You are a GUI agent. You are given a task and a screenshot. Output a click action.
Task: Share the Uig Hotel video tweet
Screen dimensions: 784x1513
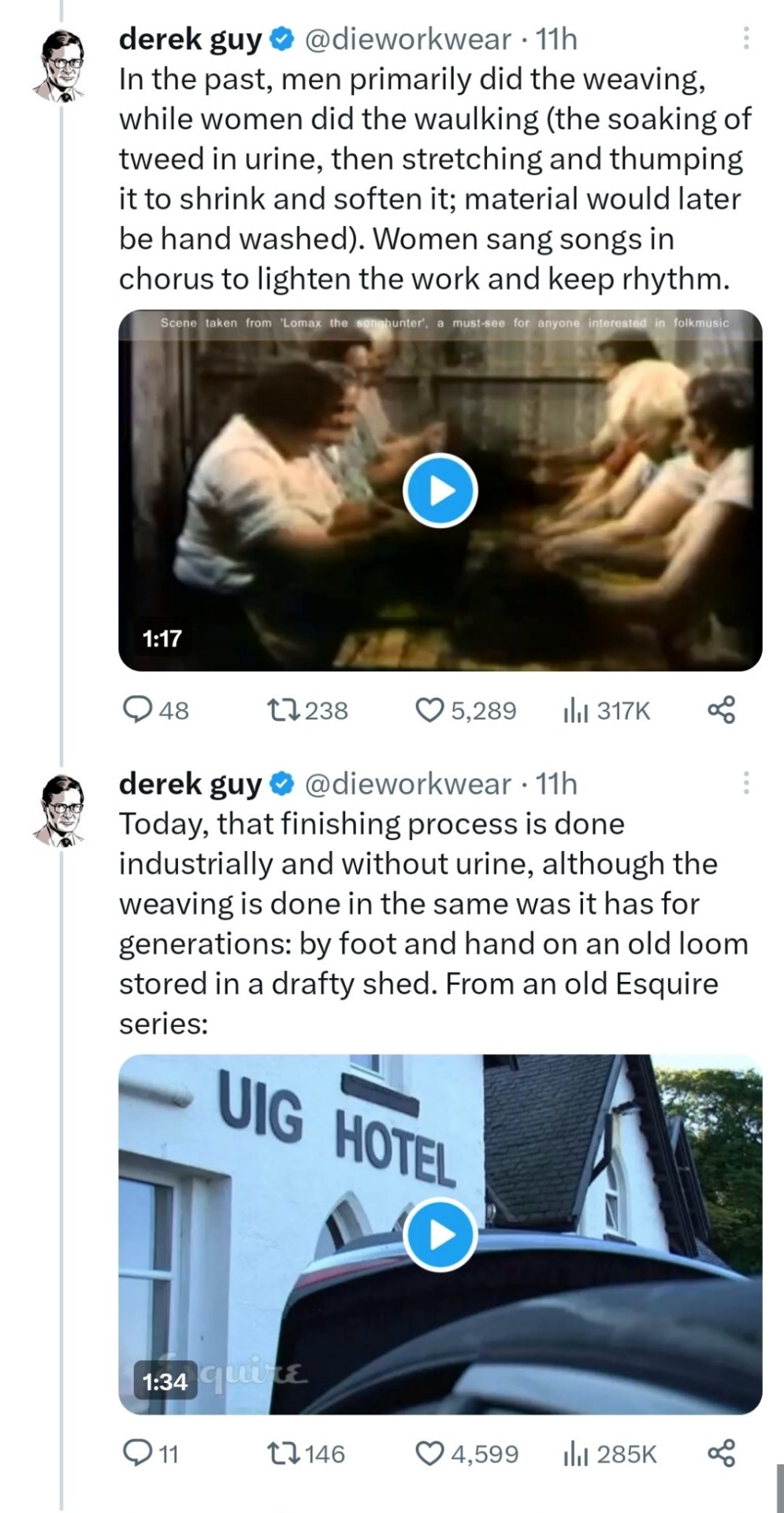point(721,1453)
